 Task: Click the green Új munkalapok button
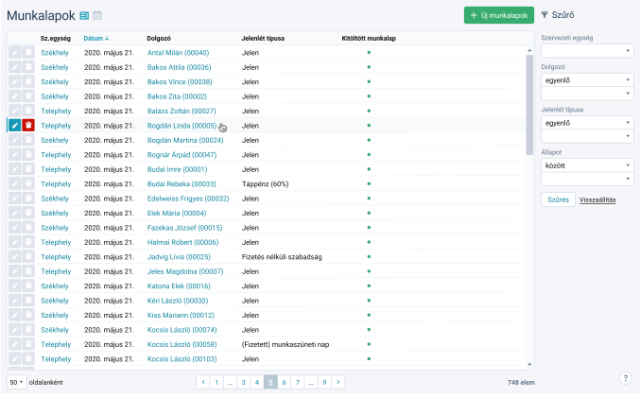pyautogui.click(x=499, y=15)
